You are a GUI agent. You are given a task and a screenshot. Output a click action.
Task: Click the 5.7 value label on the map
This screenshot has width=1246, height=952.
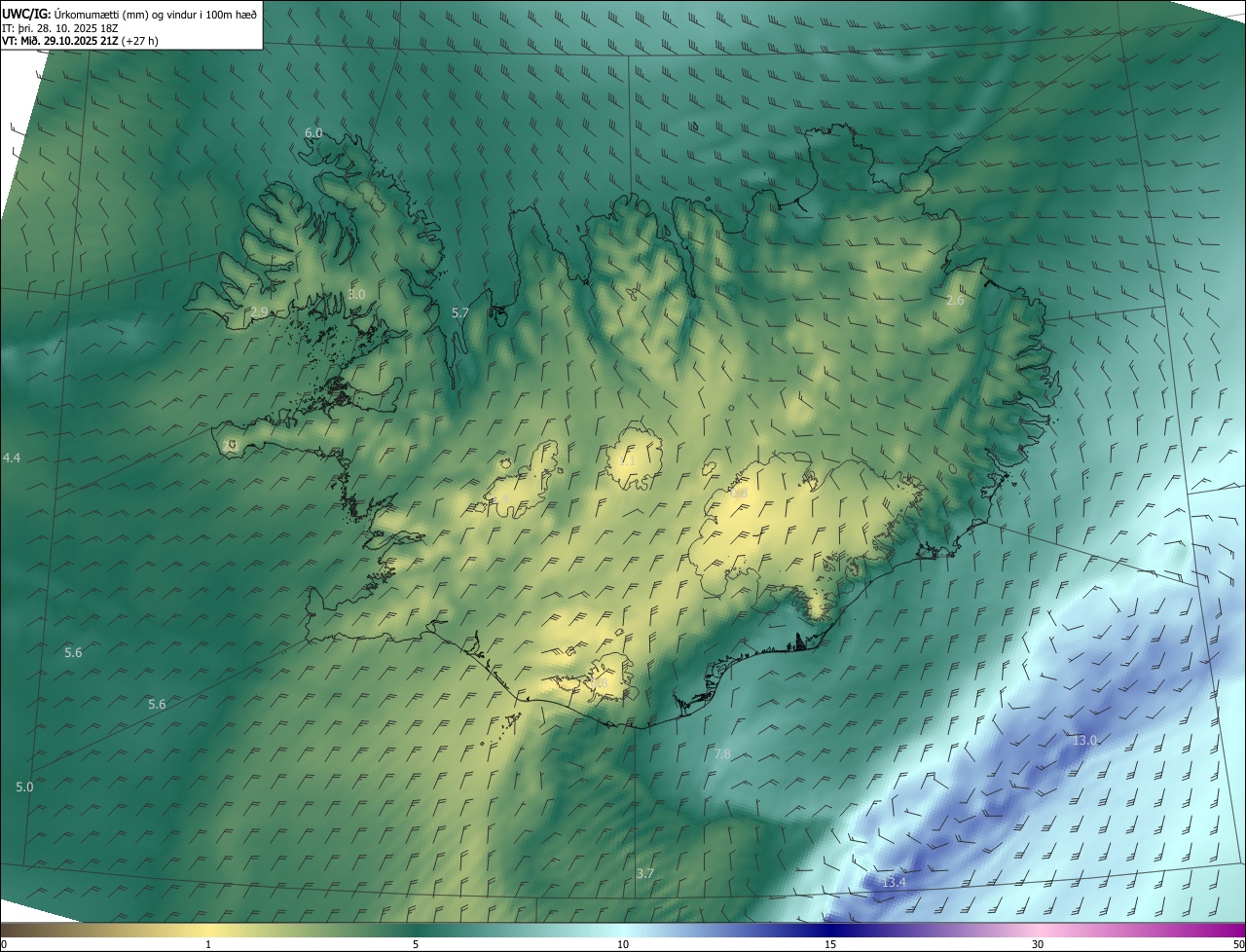[460, 312]
